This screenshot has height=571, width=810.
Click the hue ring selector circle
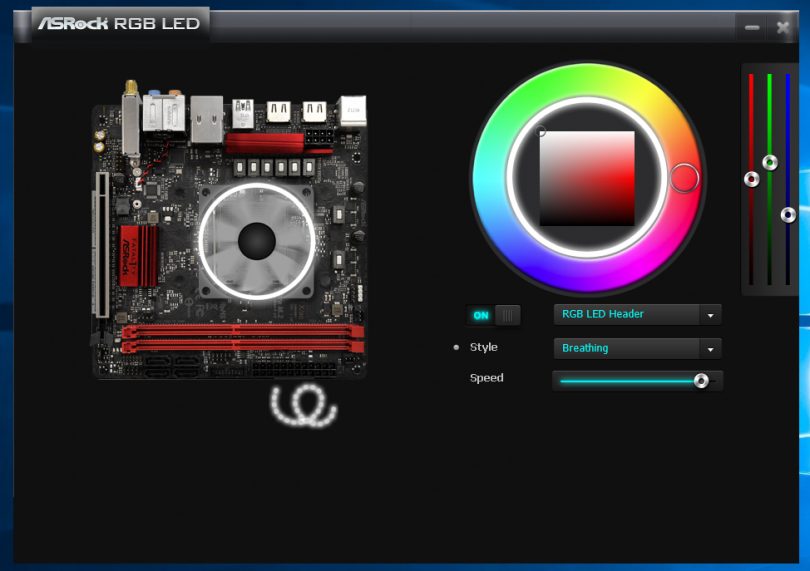[x=684, y=178]
